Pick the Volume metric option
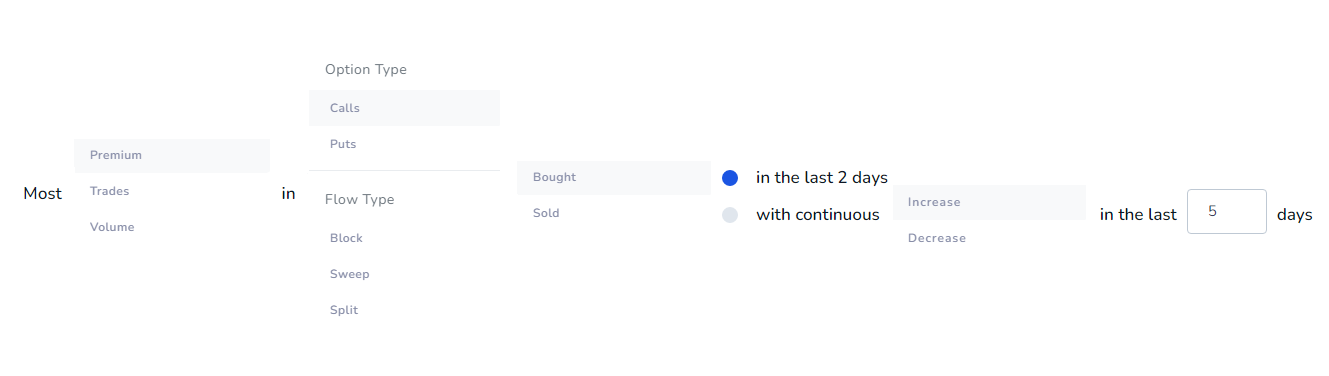The height and width of the screenshot is (376, 1329). click(x=172, y=227)
